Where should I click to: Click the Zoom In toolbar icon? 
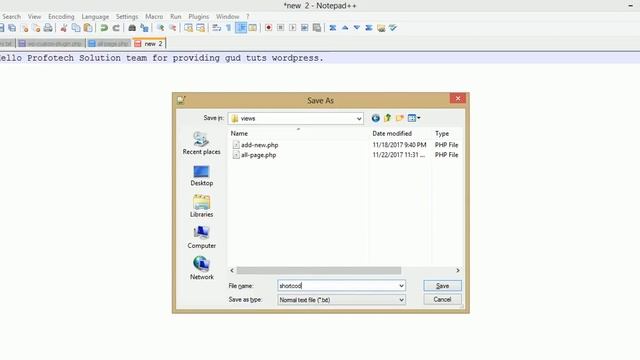pyautogui.click(x=160, y=28)
